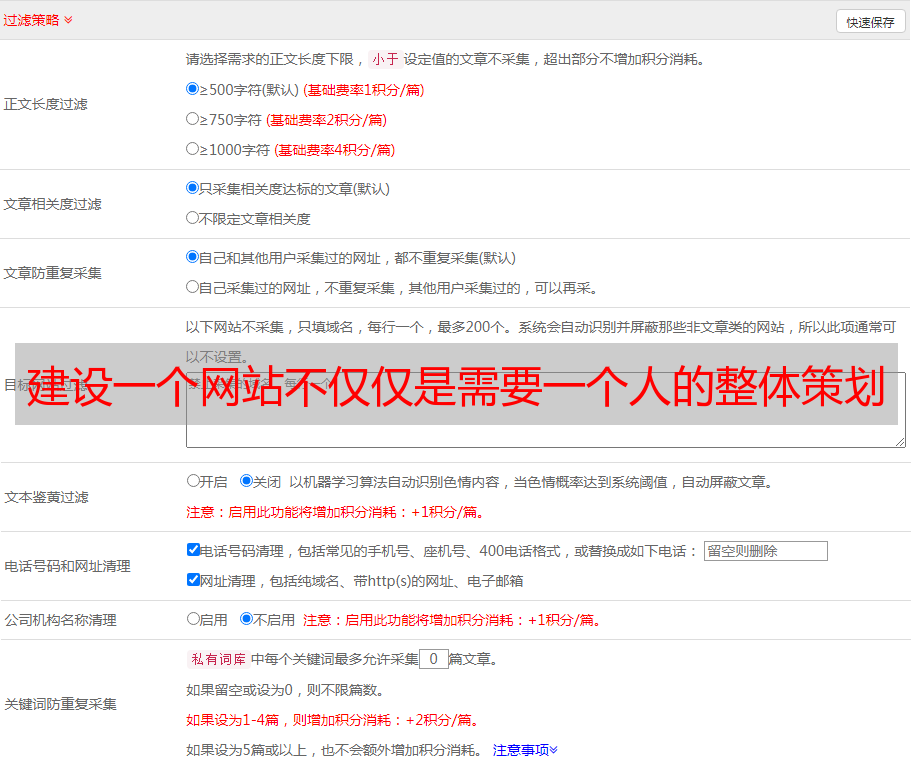Toggle the 网址清理 checkbox
The width and height of the screenshot is (912, 768).
click(193, 580)
